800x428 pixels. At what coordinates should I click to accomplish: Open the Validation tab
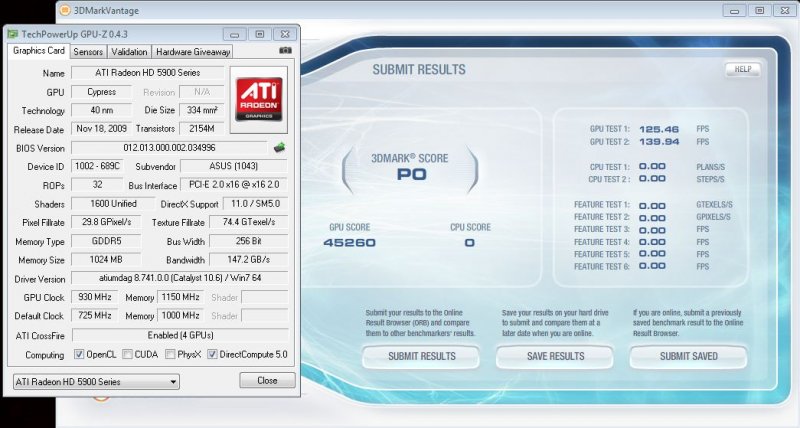point(129,52)
